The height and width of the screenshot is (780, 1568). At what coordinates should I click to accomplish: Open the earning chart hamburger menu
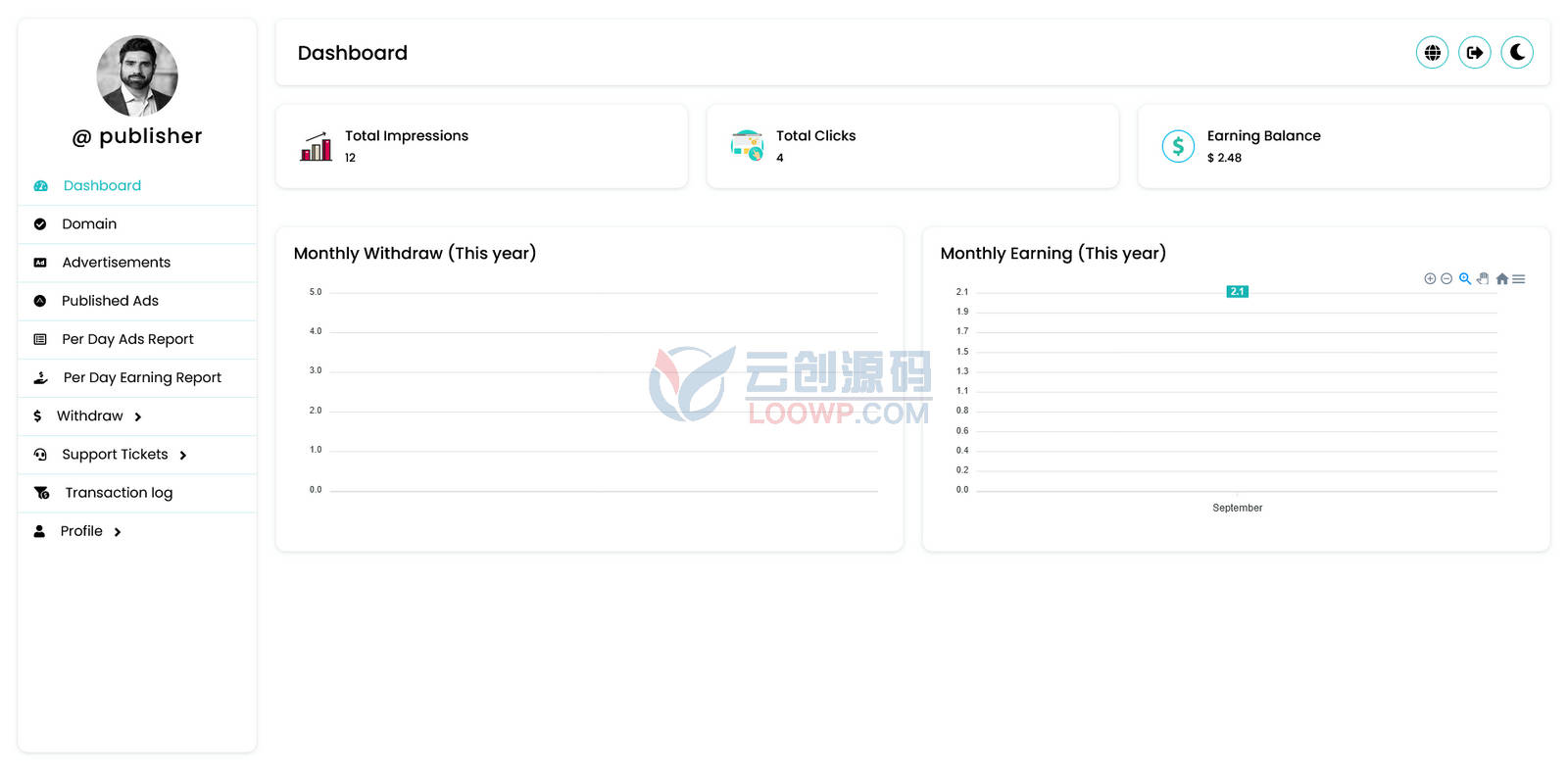pyautogui.click(x=1518, y=279)
